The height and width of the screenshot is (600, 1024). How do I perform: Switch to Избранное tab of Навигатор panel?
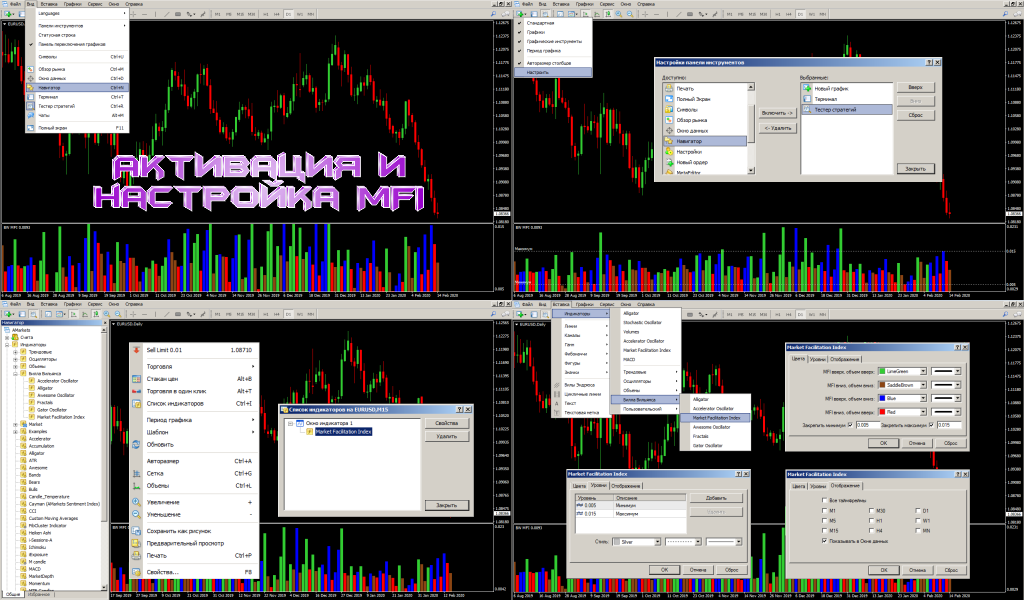39,595
